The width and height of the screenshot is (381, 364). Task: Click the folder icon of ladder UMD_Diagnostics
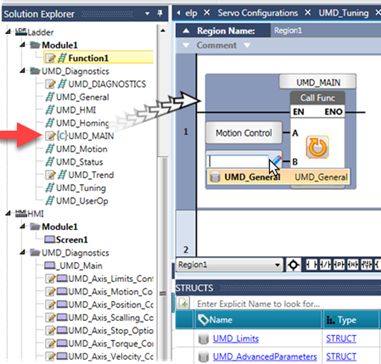click(35, 71)
